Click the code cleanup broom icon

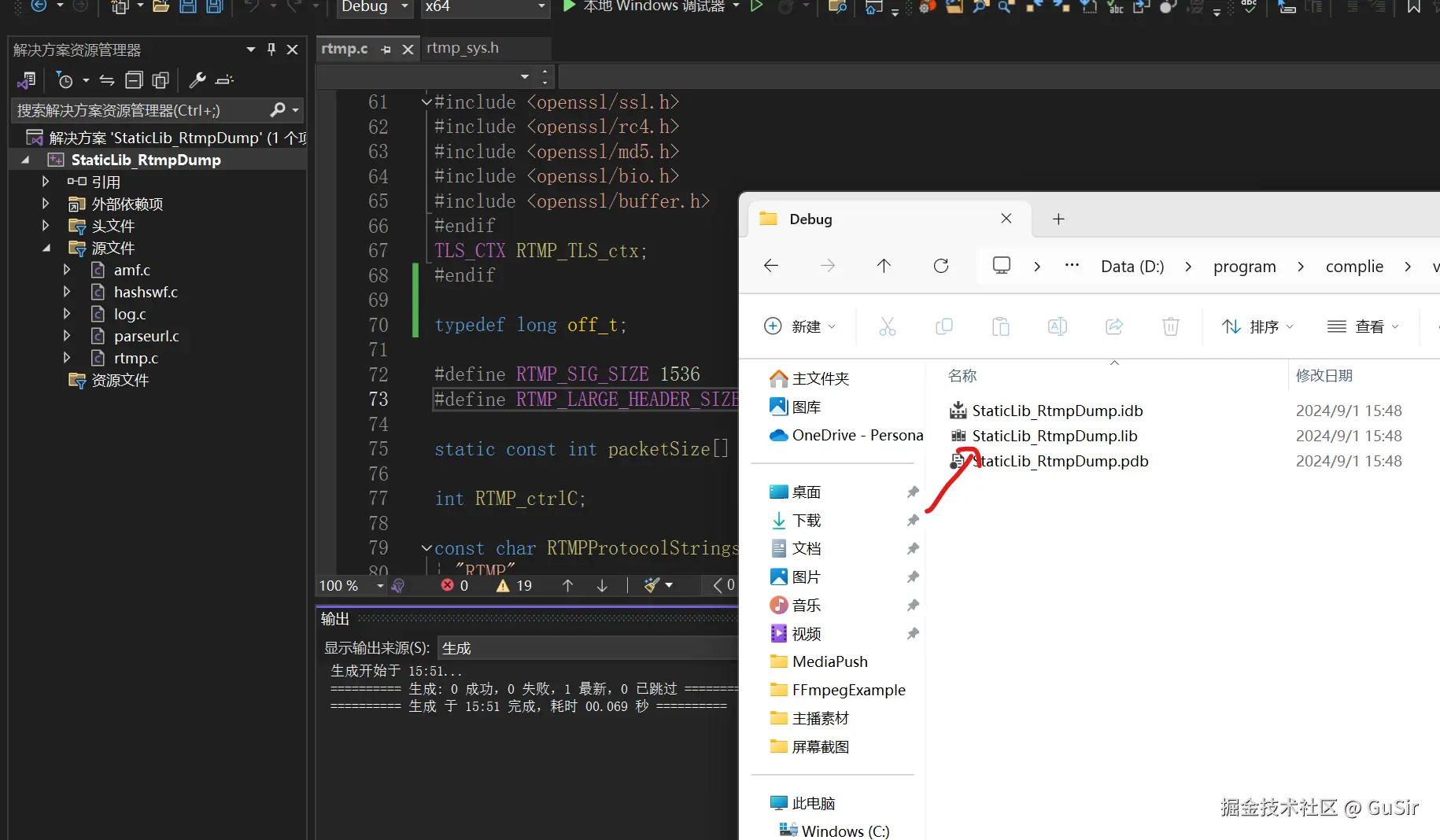(x=652, y=585)
